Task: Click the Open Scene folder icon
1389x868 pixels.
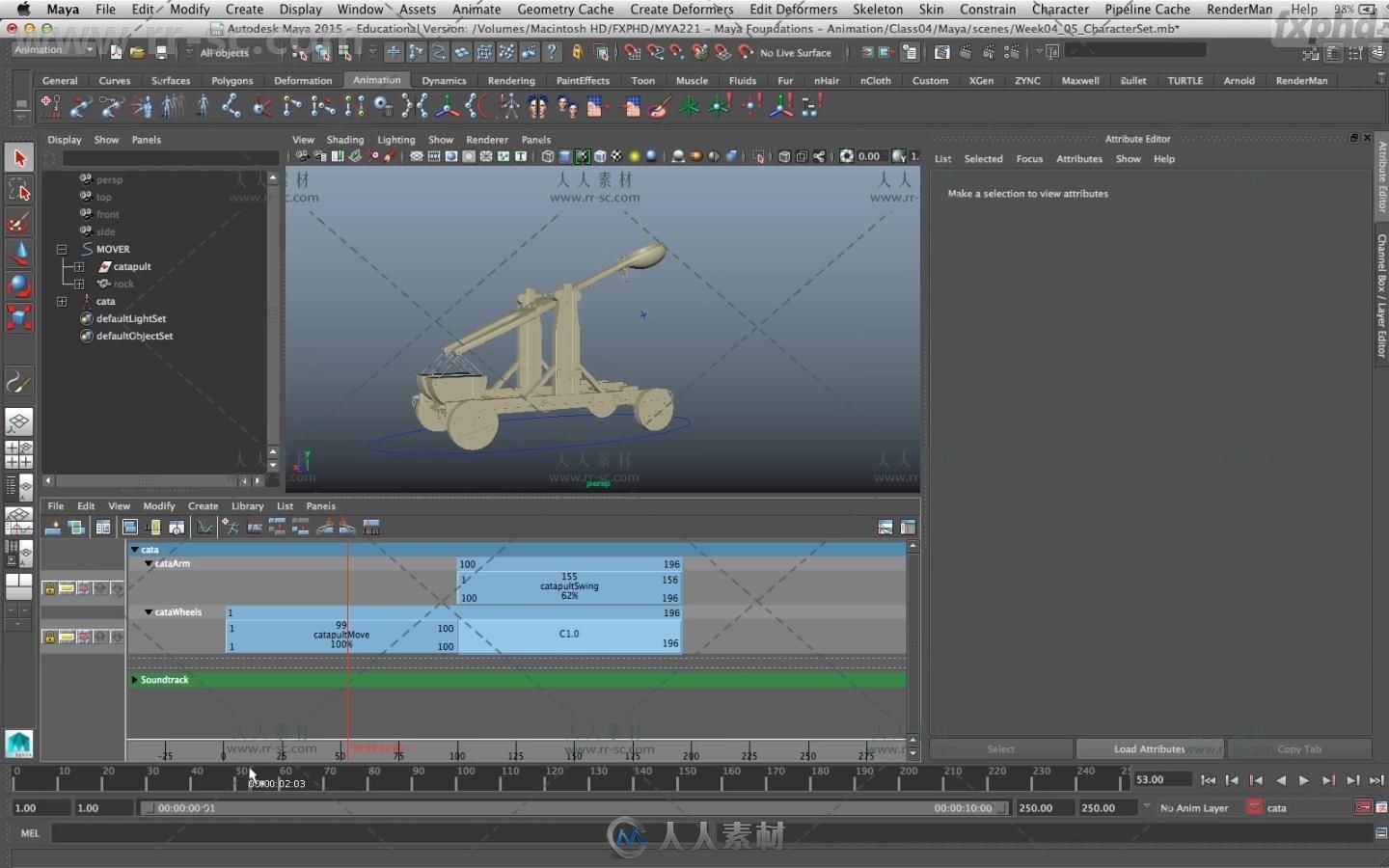Action: tap(137, 52)
